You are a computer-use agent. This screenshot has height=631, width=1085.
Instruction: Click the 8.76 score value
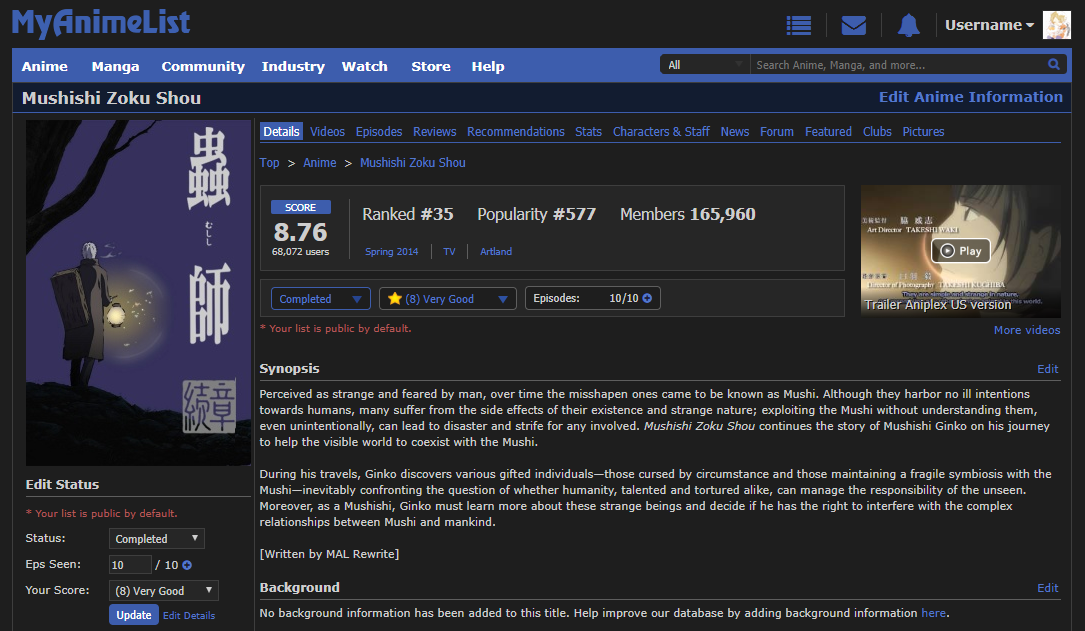[x=300, y=232]
